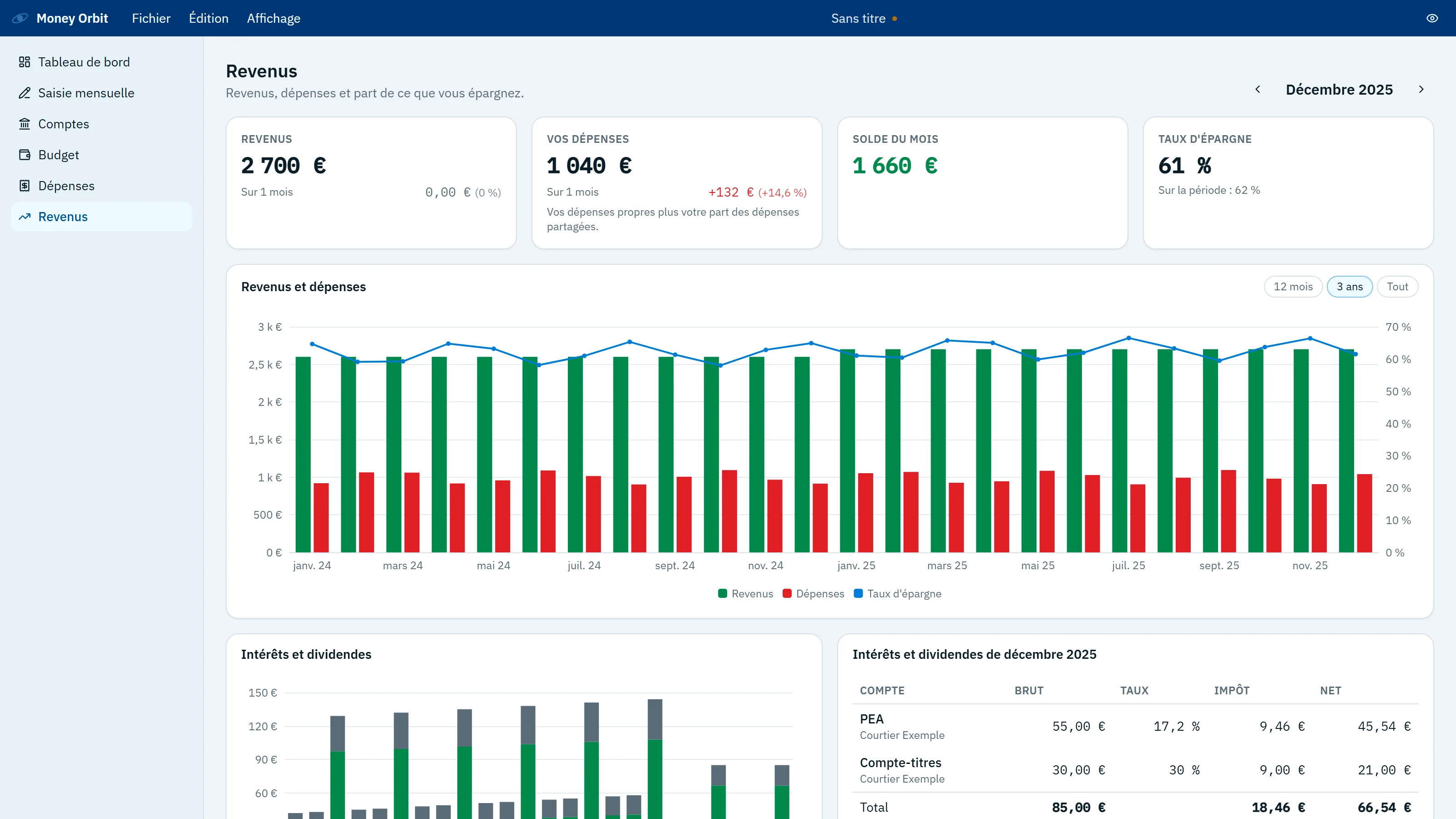
Task: Click the Money Orbit logo icon
Action: coord(20,18)
